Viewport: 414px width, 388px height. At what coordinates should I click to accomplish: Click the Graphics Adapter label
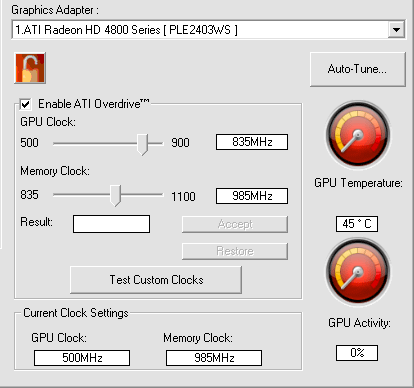pyautogui.click(x=55, y=10)
